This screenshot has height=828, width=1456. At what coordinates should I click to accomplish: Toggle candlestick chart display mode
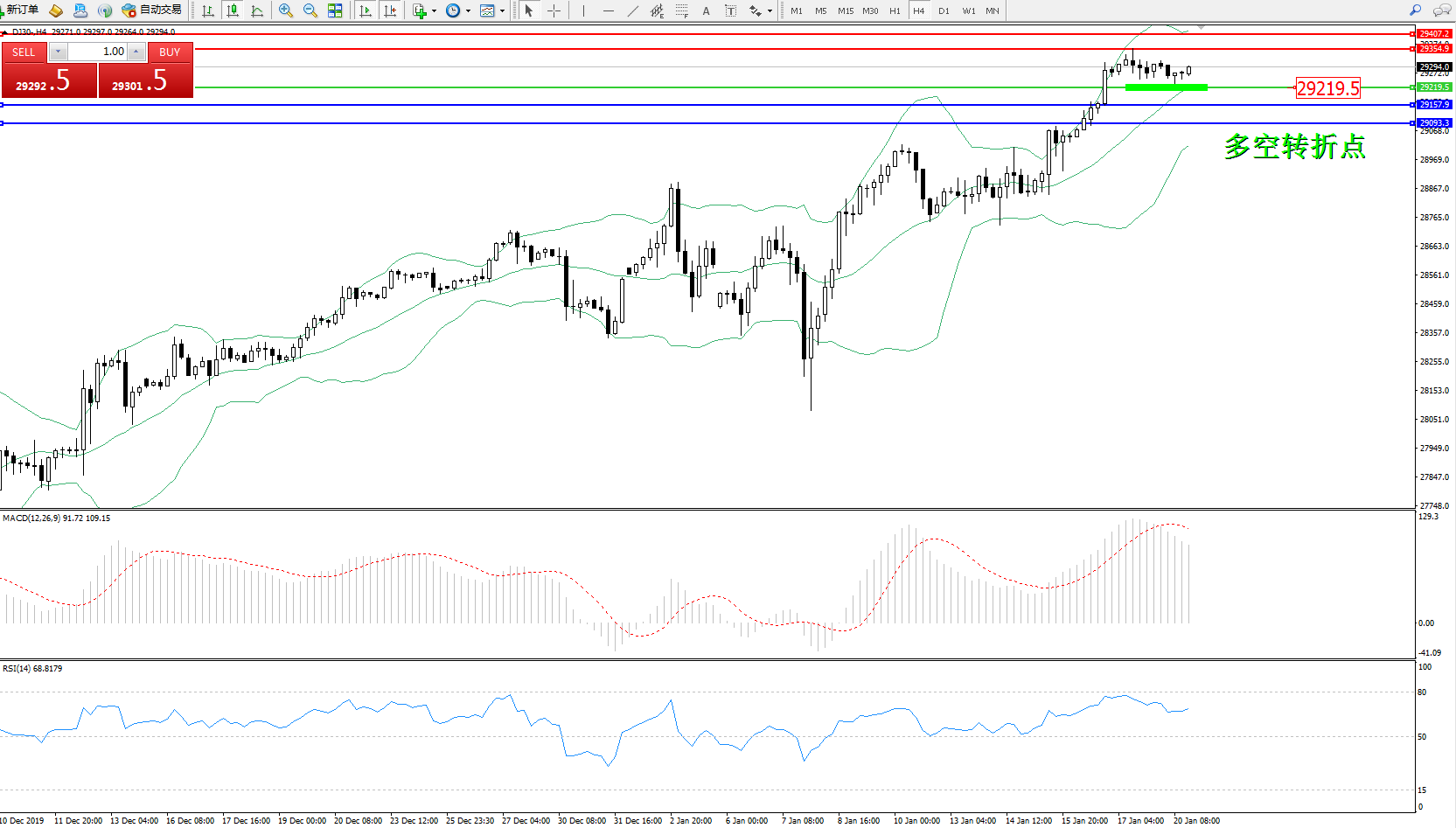point(232,10)
